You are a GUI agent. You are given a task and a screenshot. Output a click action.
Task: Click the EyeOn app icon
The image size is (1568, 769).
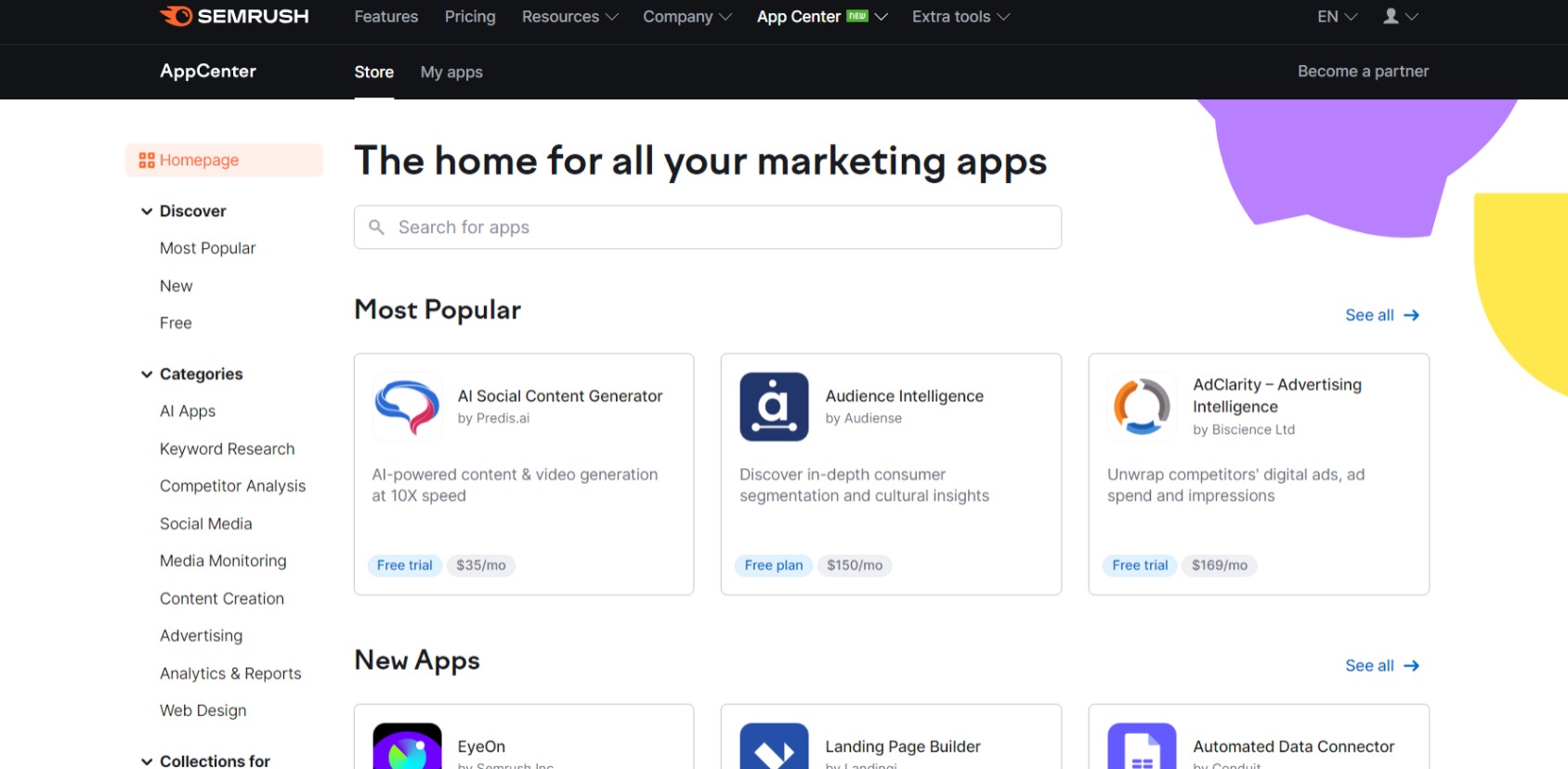tap(407, 746)
